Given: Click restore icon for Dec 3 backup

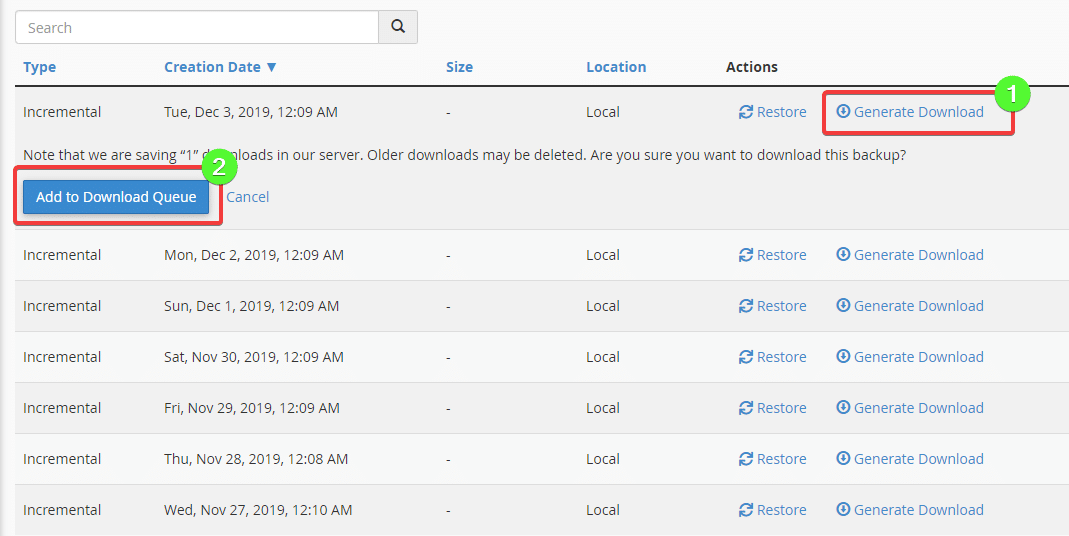Looking at the screenshot, I should coord(746,112).
